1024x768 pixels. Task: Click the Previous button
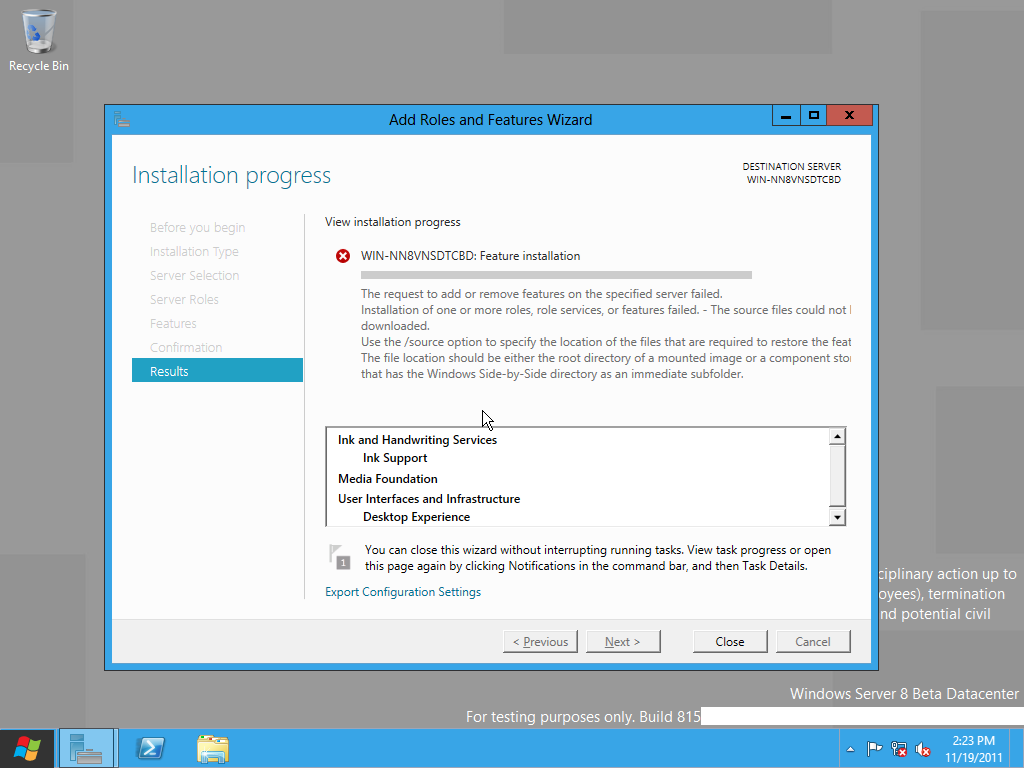tap(540, 641)
